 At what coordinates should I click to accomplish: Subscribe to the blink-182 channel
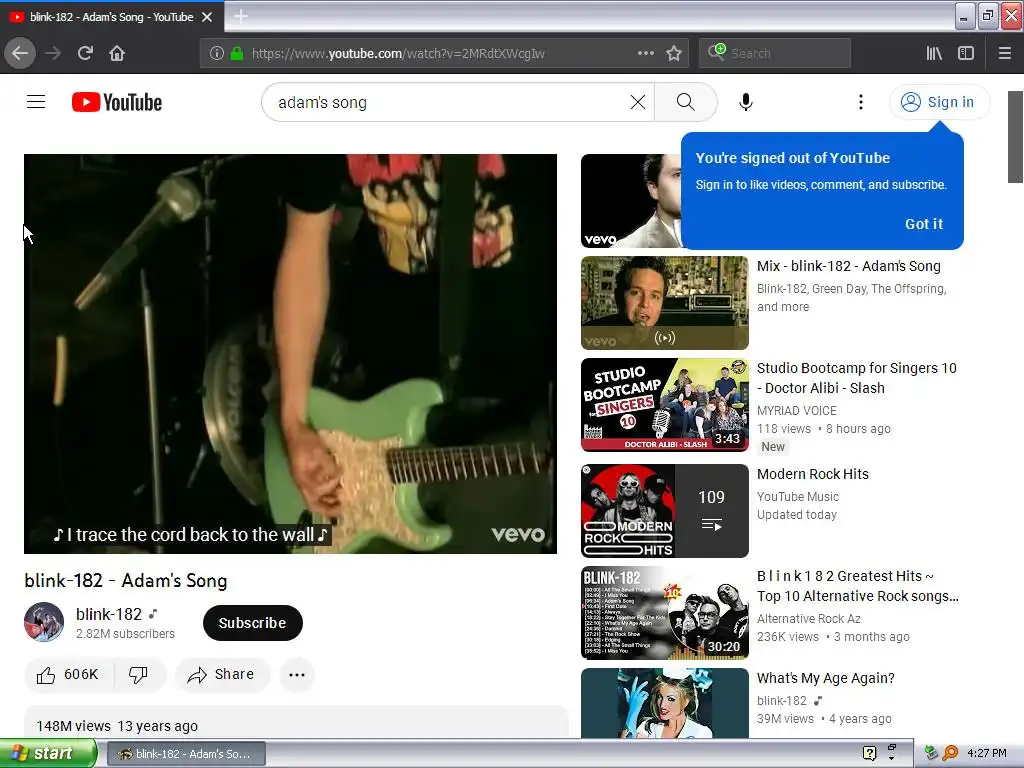coord(253,623)
